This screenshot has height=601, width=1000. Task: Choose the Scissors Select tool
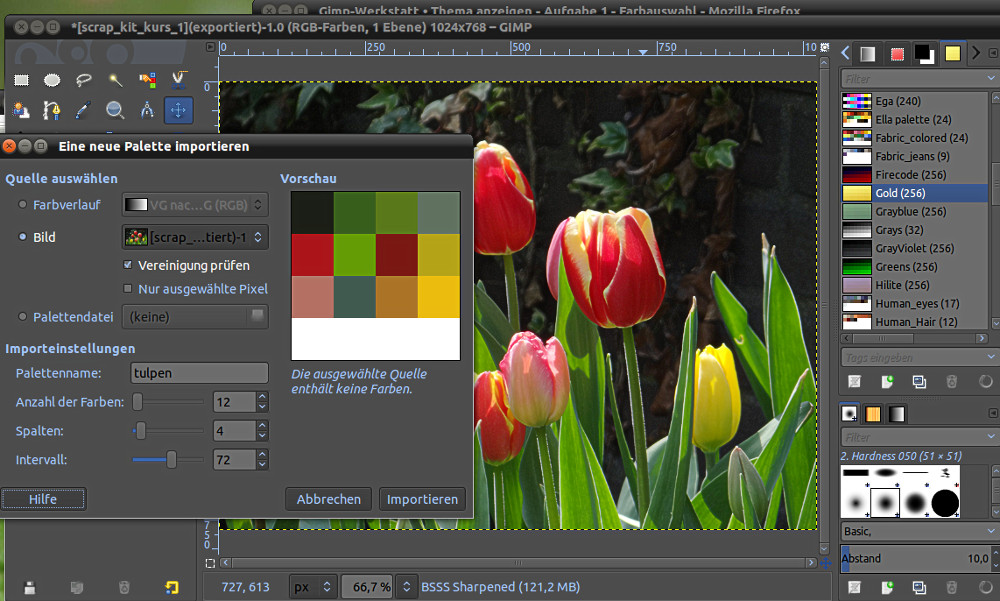(x=179, y=80)
